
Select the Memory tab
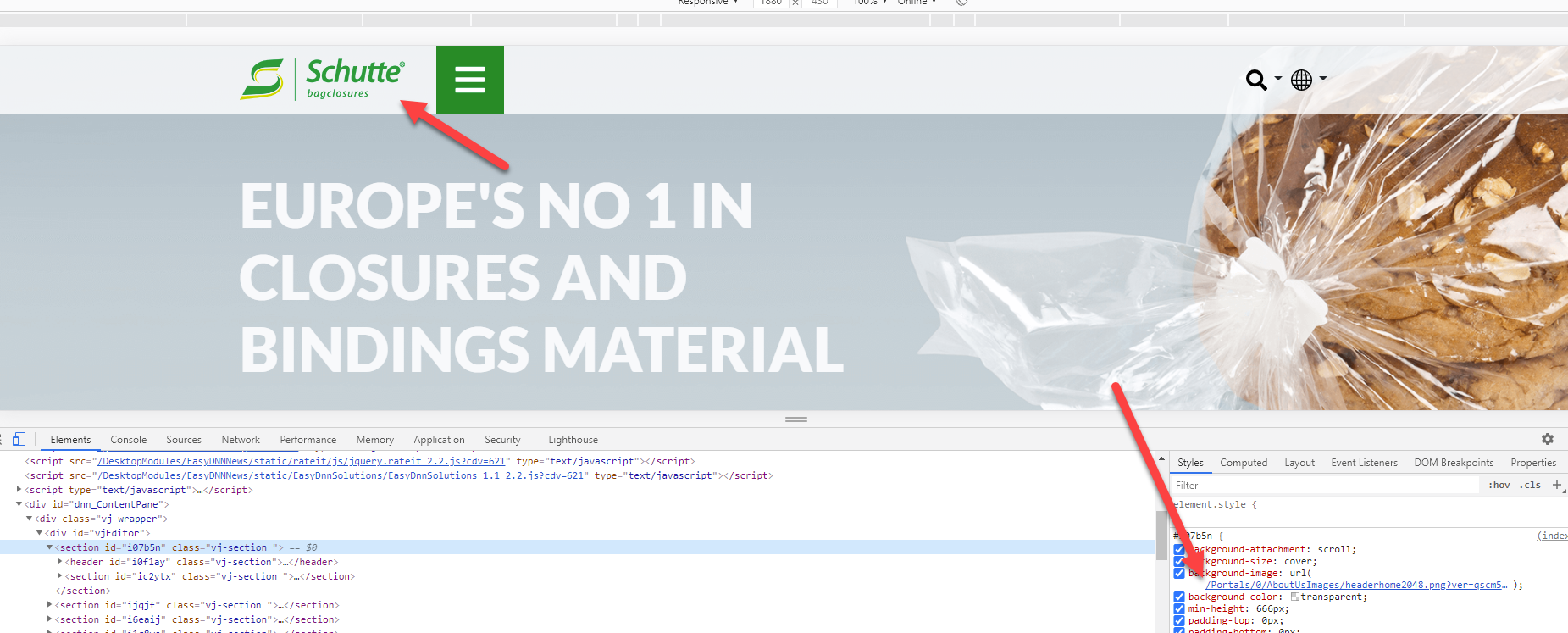[375, 440]
